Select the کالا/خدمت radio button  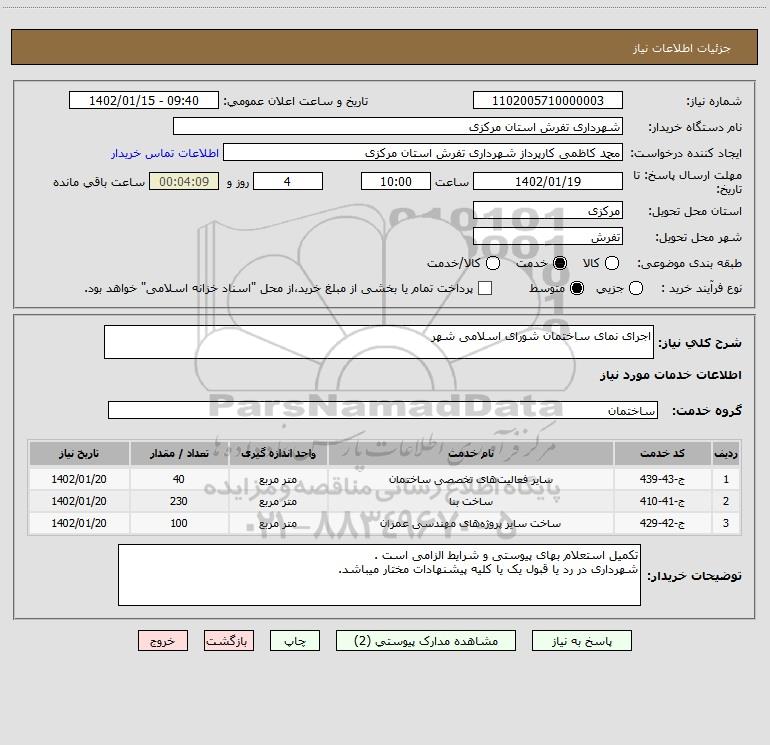point(493,263)
